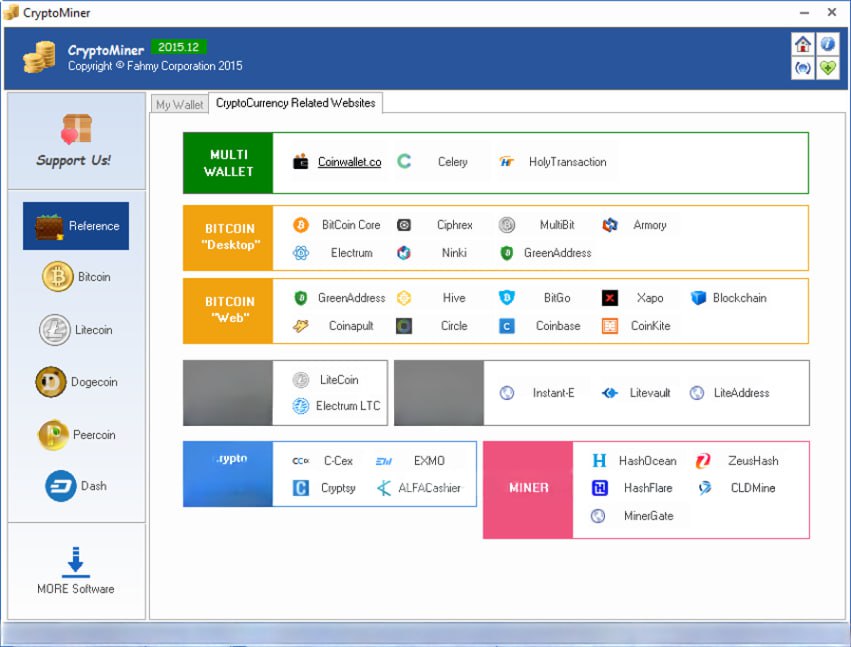The width and height of the screenshot is (851, 647).
Task: Open the Coinwallet.co link
Action: tap(349, 162)
